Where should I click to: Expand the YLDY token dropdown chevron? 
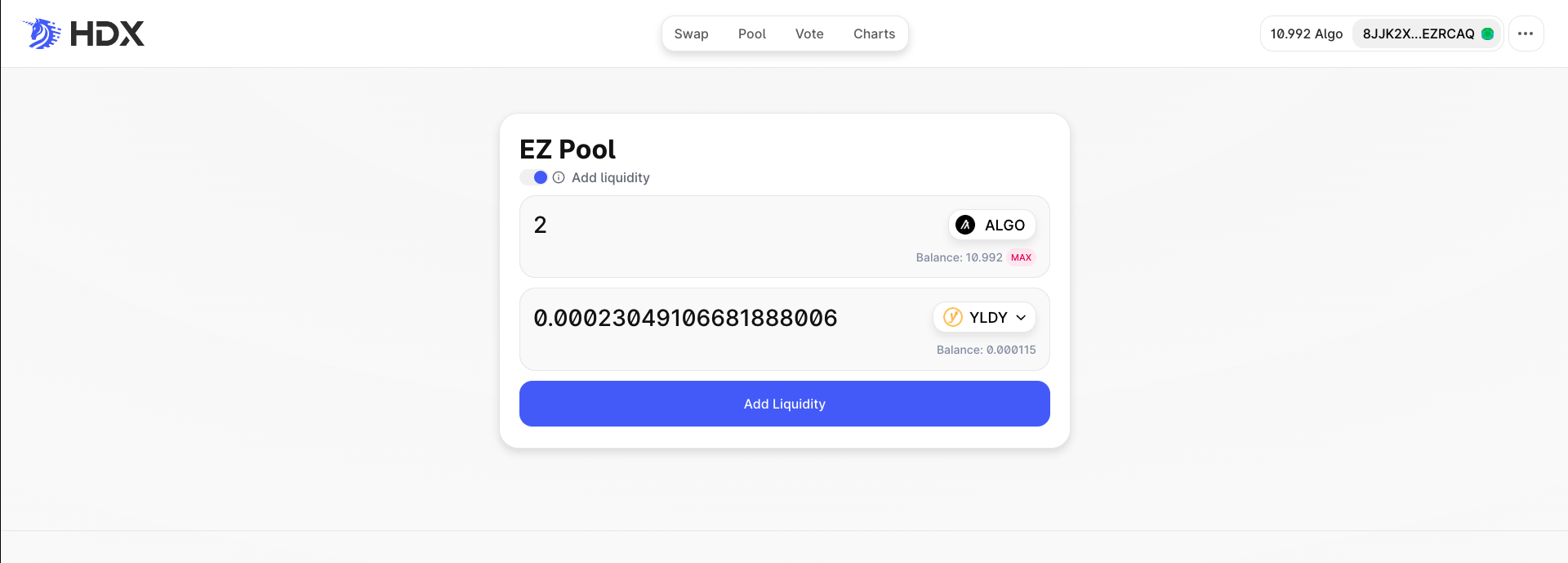[1021, 318]
